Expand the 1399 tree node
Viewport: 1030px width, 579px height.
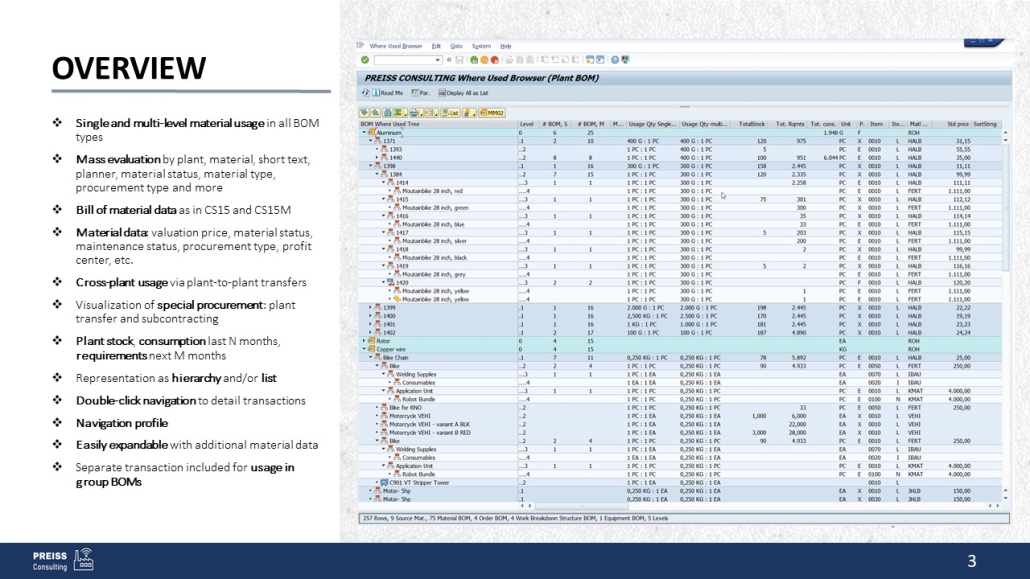click(x=370, y=307)
